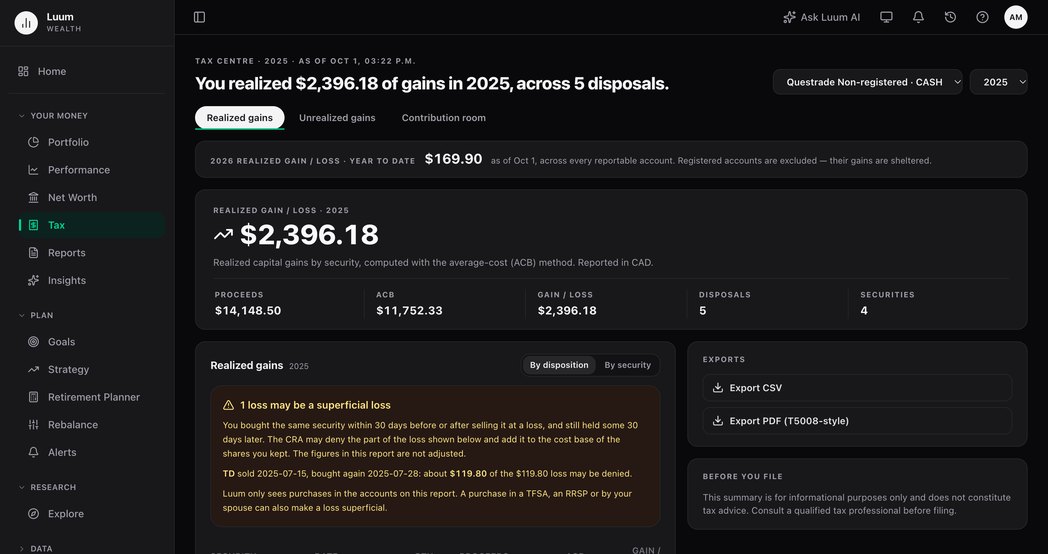Click the Alerts bell icon in sidebar
Image resolution: width=1048 pixels, height=554 pixels.
(x=33, y=452)
